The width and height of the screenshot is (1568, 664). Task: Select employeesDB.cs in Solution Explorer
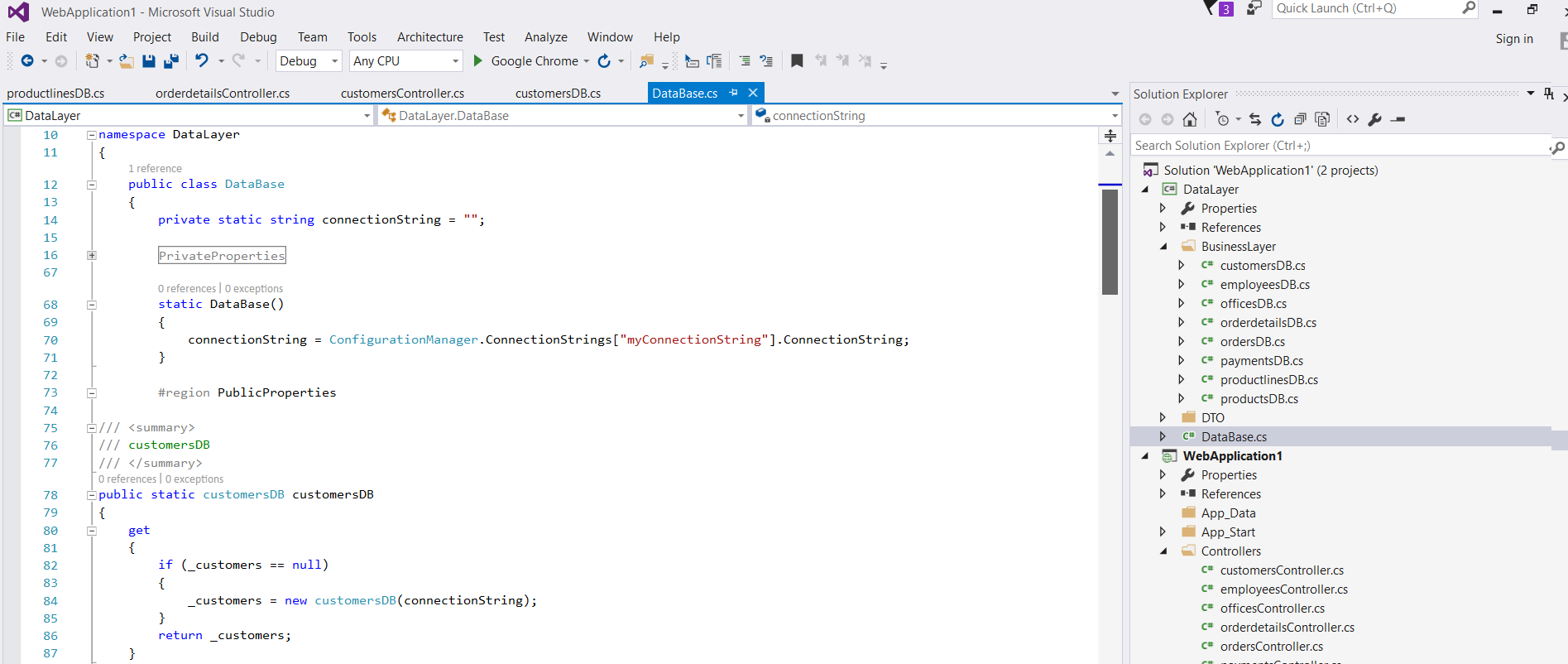coord(1264,285)
